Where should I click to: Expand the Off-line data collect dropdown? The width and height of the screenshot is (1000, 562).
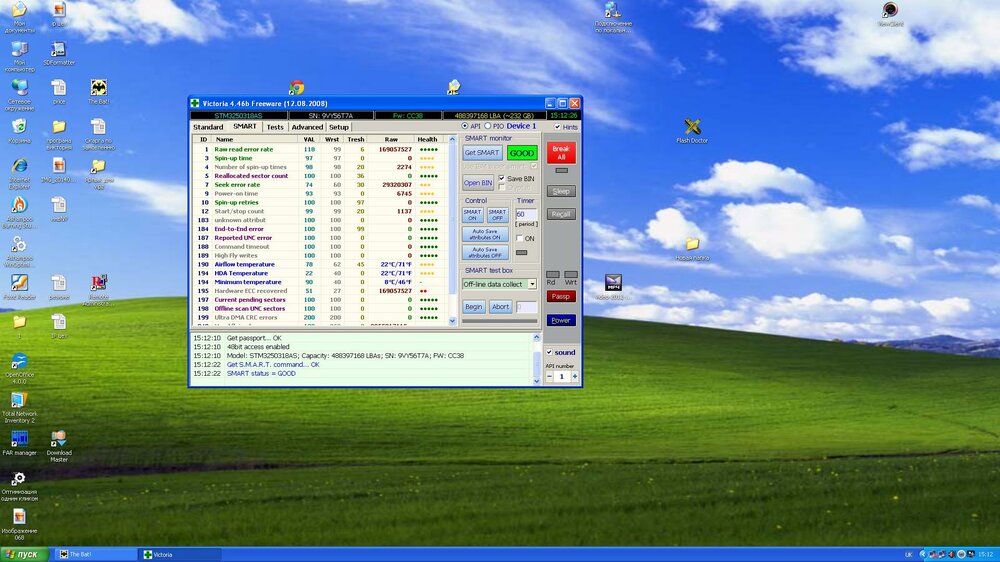(x=532, y=284)
